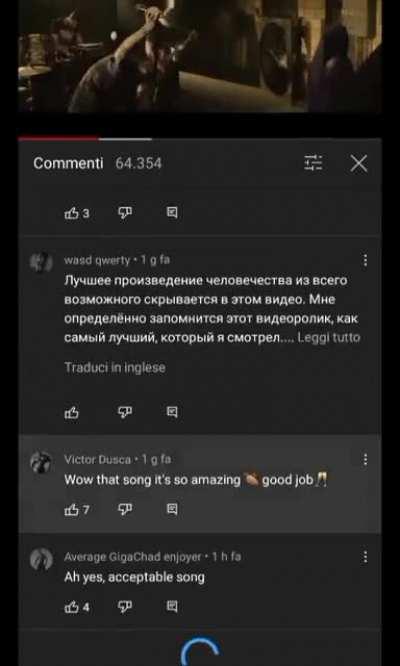Dislike Victor Dusca's comment
The image size is (400, 666).
pos(124,509)
